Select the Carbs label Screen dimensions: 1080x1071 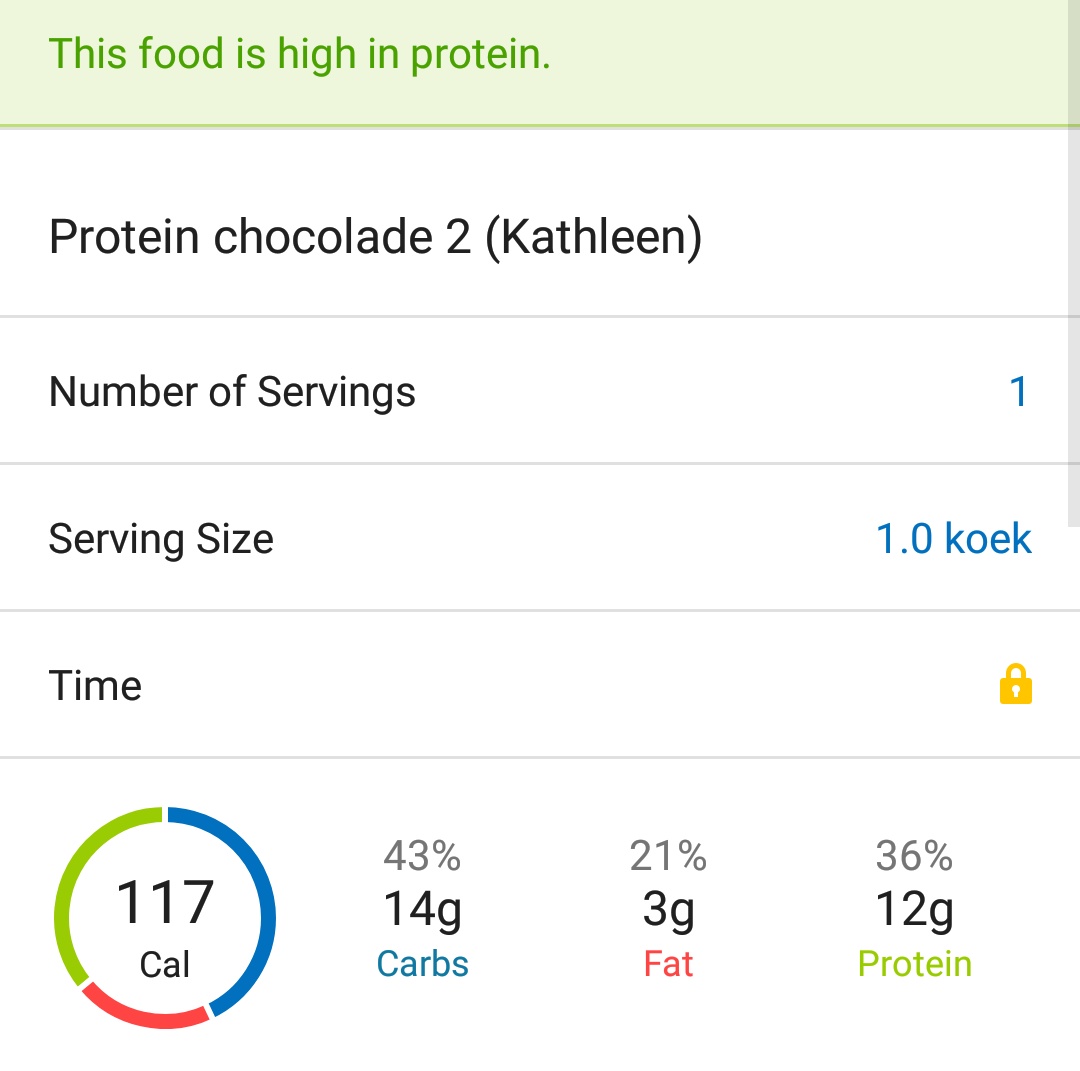coord(422,964)
